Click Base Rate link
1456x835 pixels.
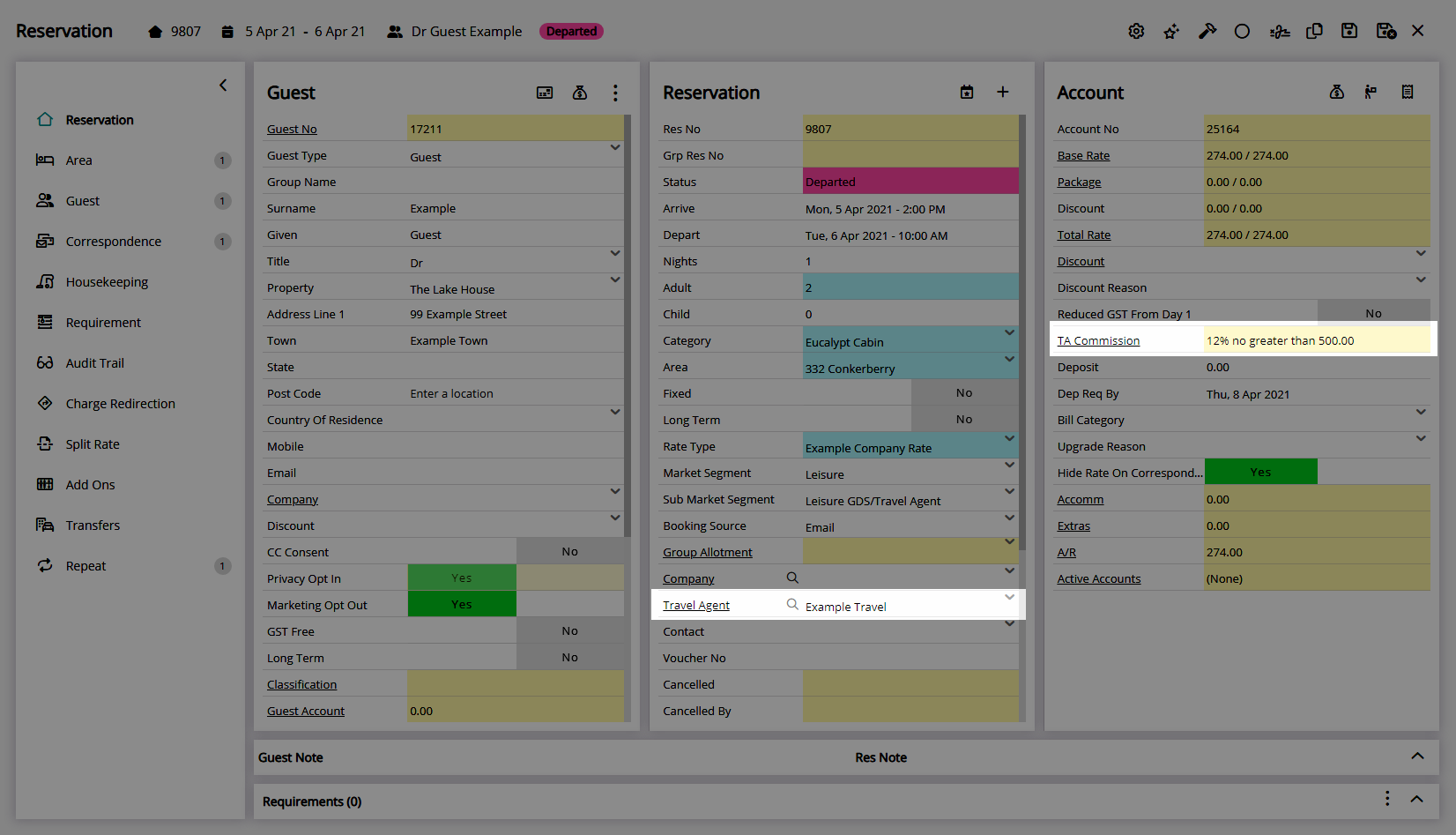pos(1083,155)
